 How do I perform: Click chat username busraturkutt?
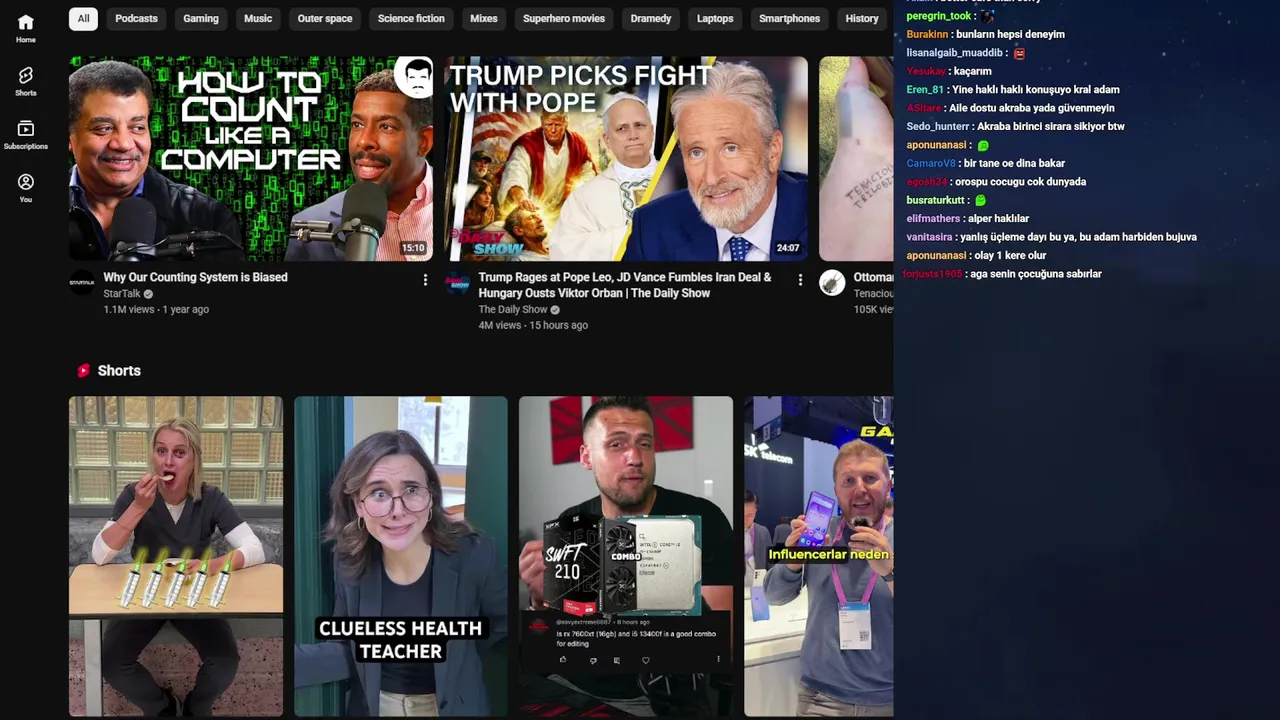[935, 200]
